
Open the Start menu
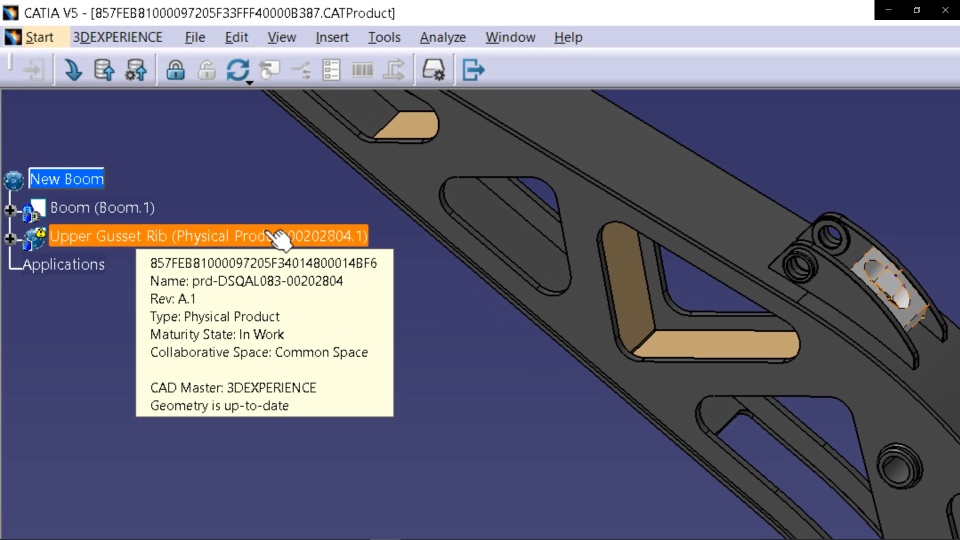(39, 37)
